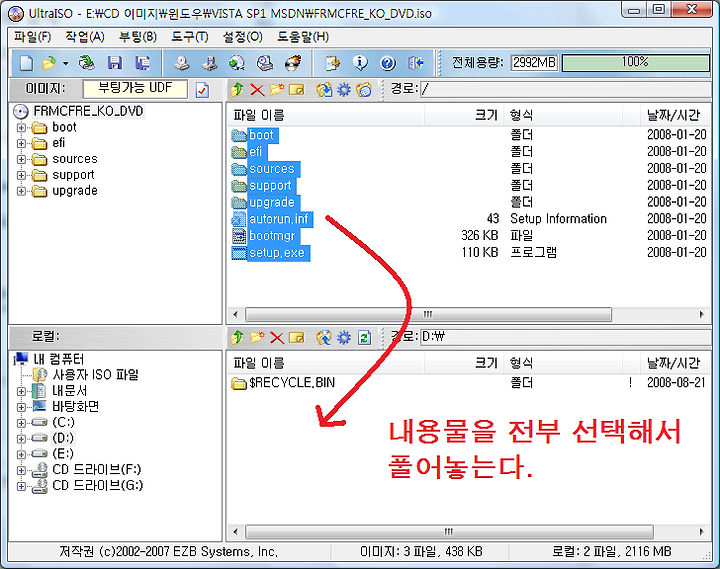The height and width of the screenshot is (569, 720).
Task: Click the Save floppy disk icon
Action: [x=115, y=63]
